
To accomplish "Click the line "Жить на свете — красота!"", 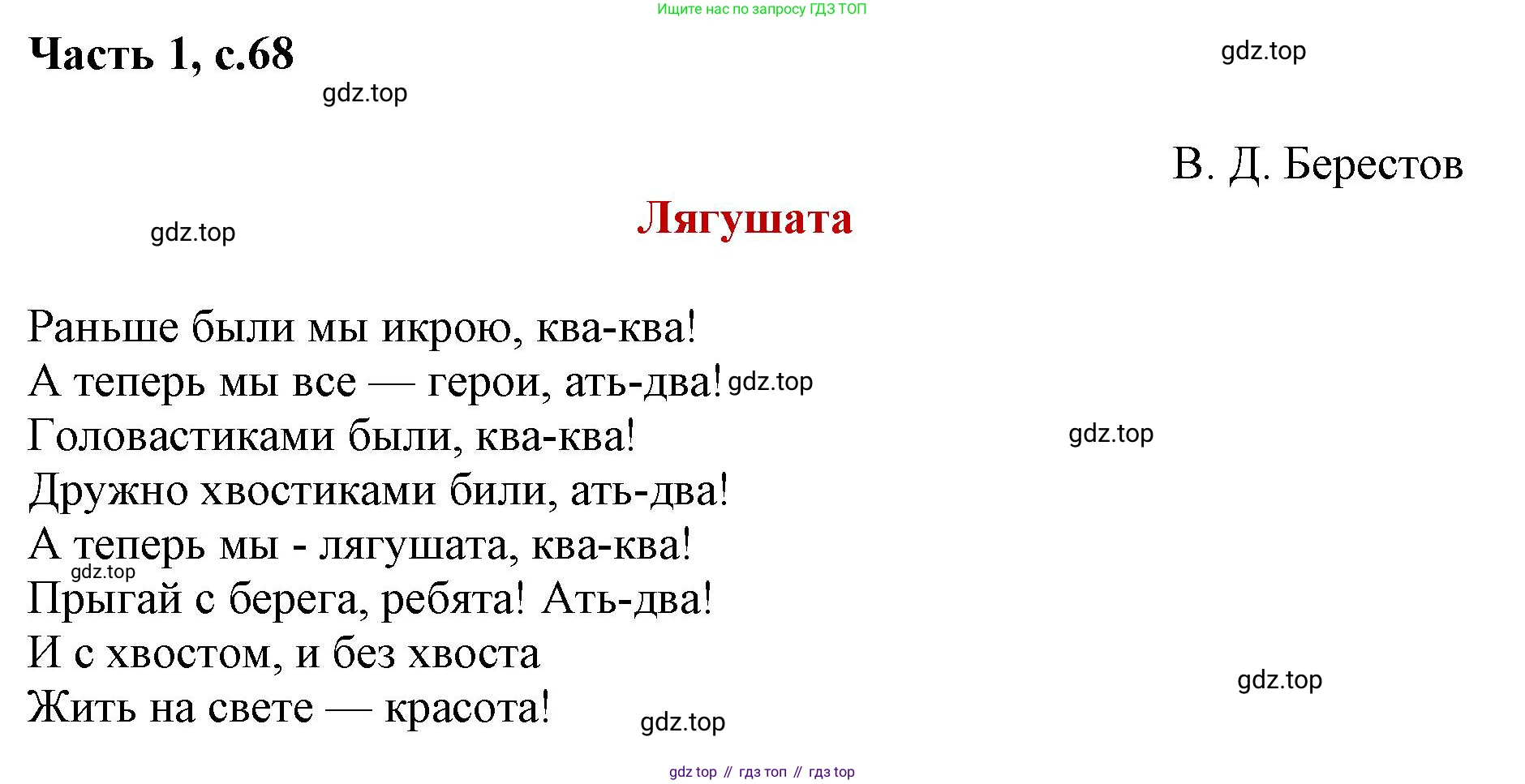I will 289,708.
